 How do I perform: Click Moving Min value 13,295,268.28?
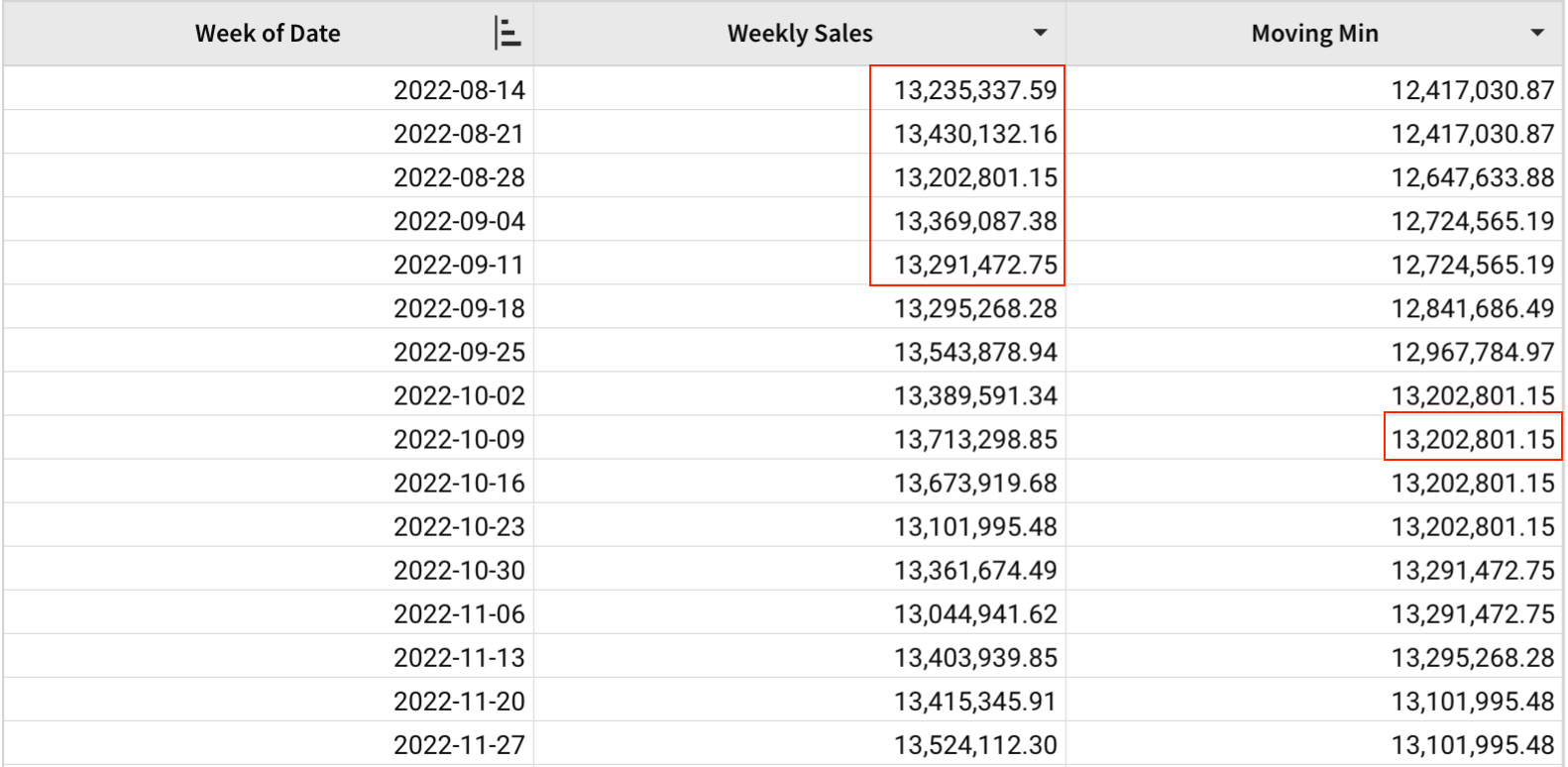(x=1472, y=657)
